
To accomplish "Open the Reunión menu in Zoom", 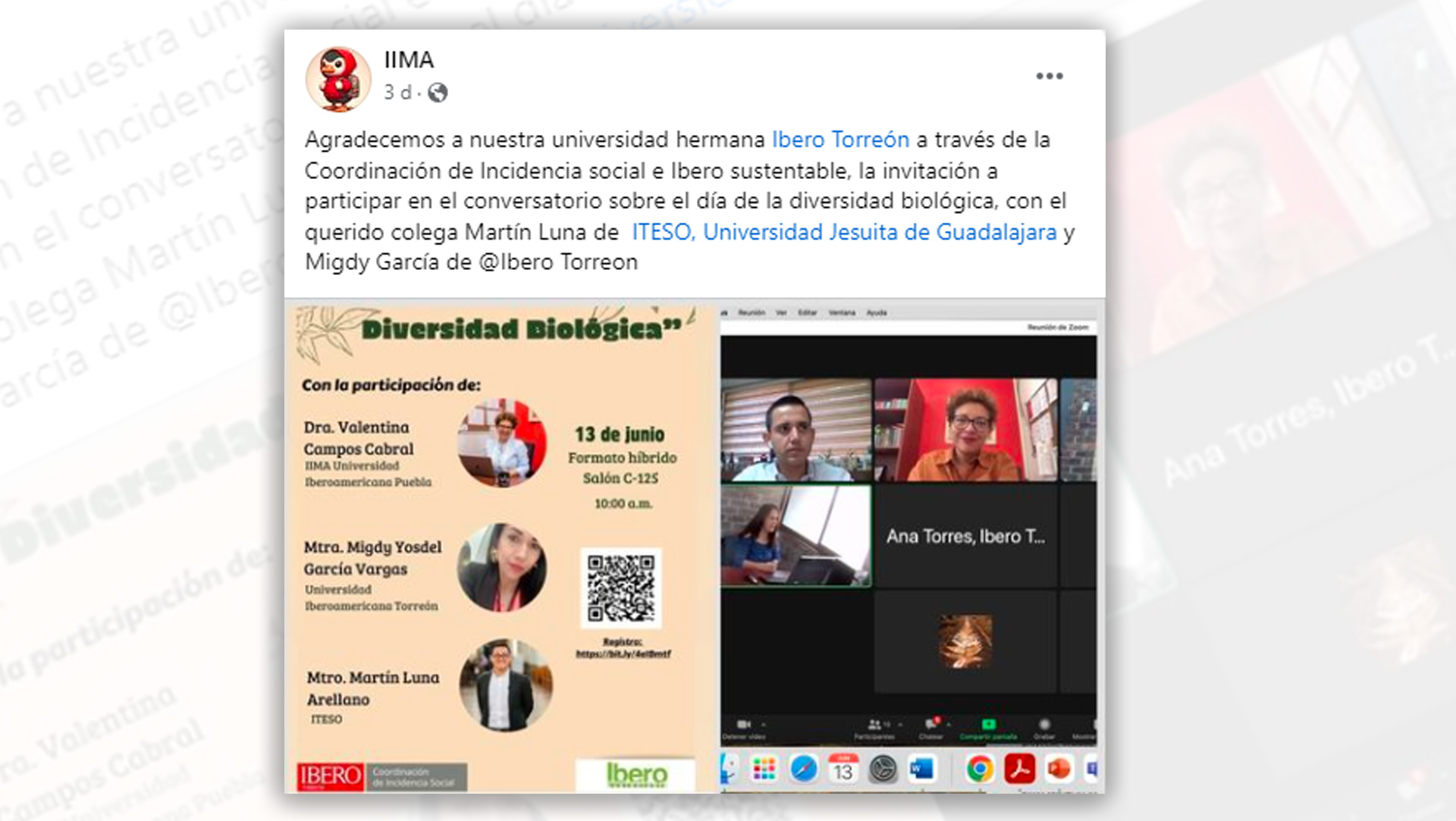I will pyautogui.click(x=752, y=312).
